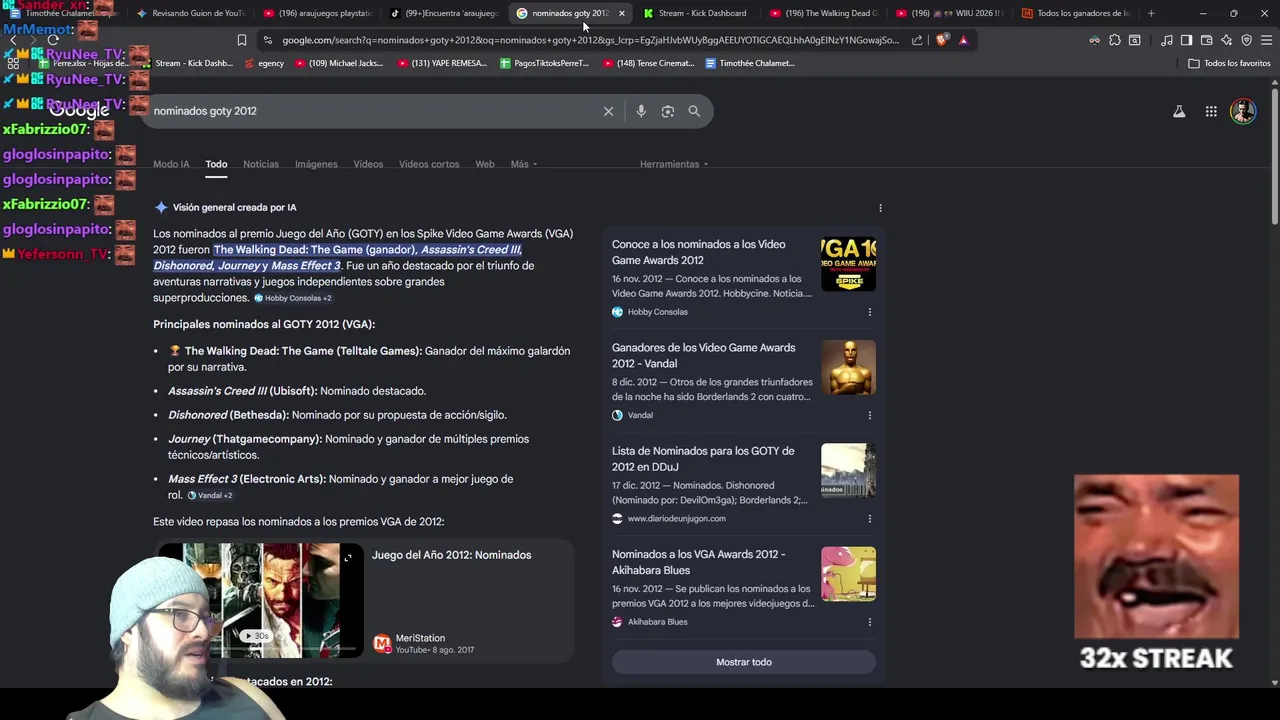Expand the Más search filter dropdown
The width and height of the screenshot is (1280, 720).
pyautogui.click(x=524, y=164)
